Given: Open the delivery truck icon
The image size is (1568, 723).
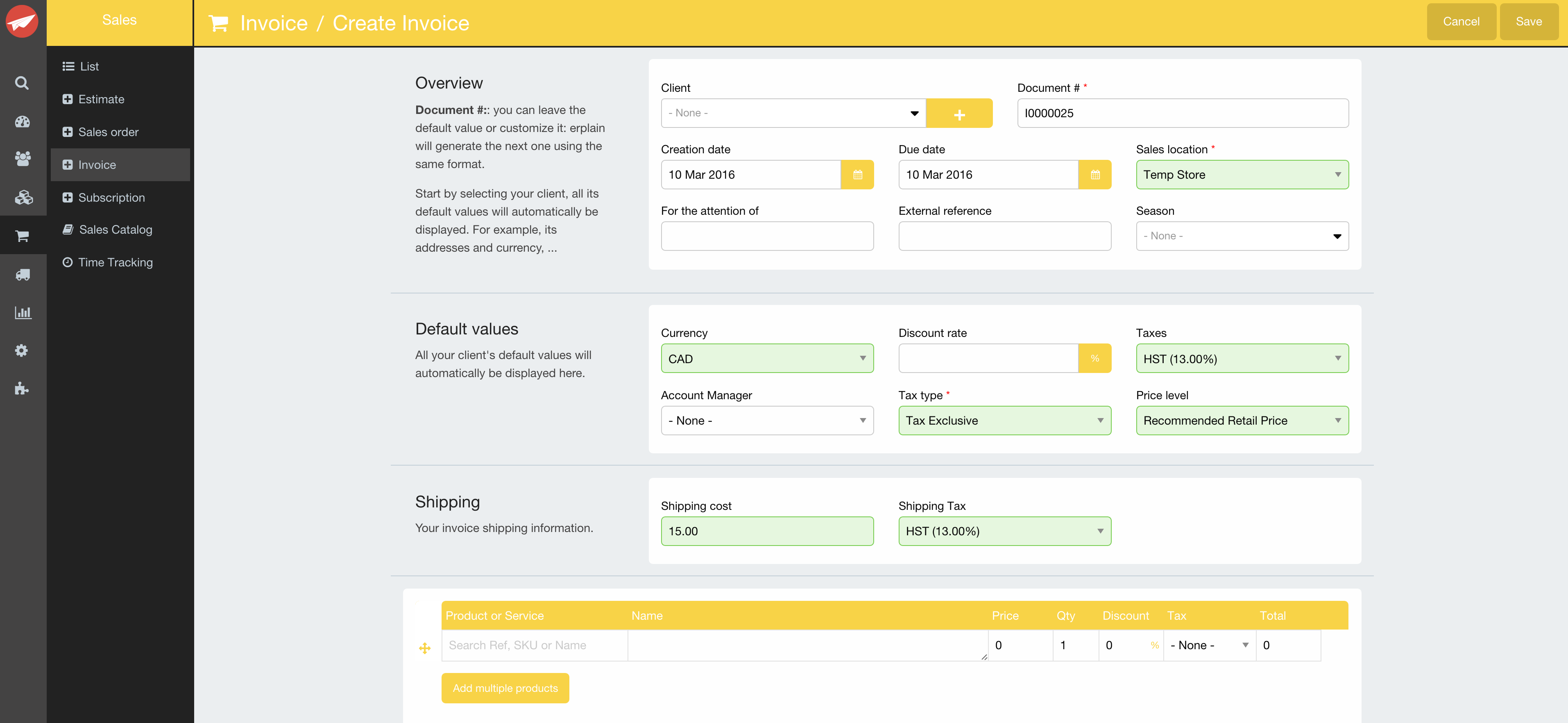Looking at the screenshot, I should (22, 275).
